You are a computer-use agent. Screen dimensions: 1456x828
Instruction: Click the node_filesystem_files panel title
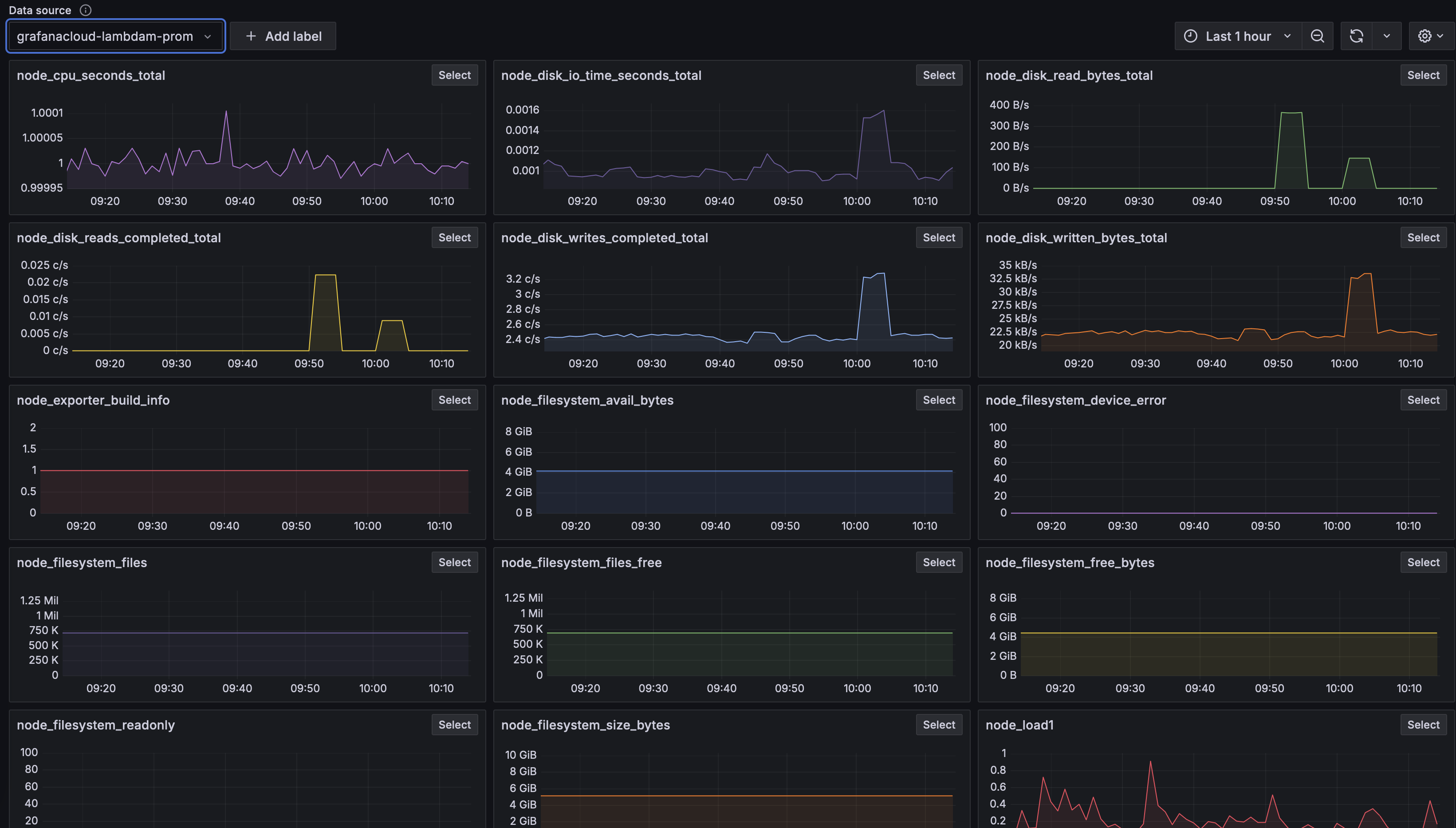click(x=82, y=562)
